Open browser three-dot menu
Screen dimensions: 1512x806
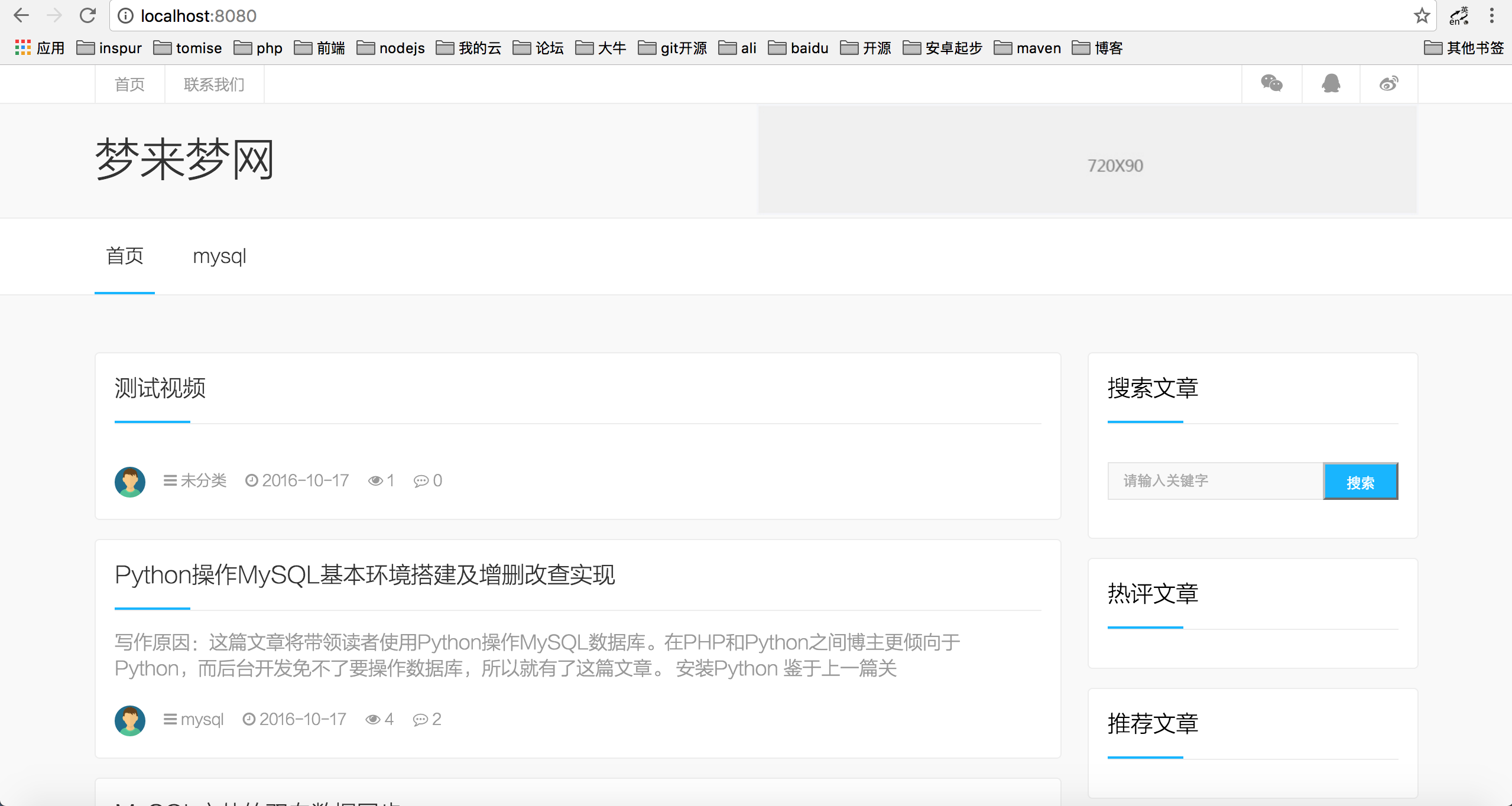click(1491, 15)
